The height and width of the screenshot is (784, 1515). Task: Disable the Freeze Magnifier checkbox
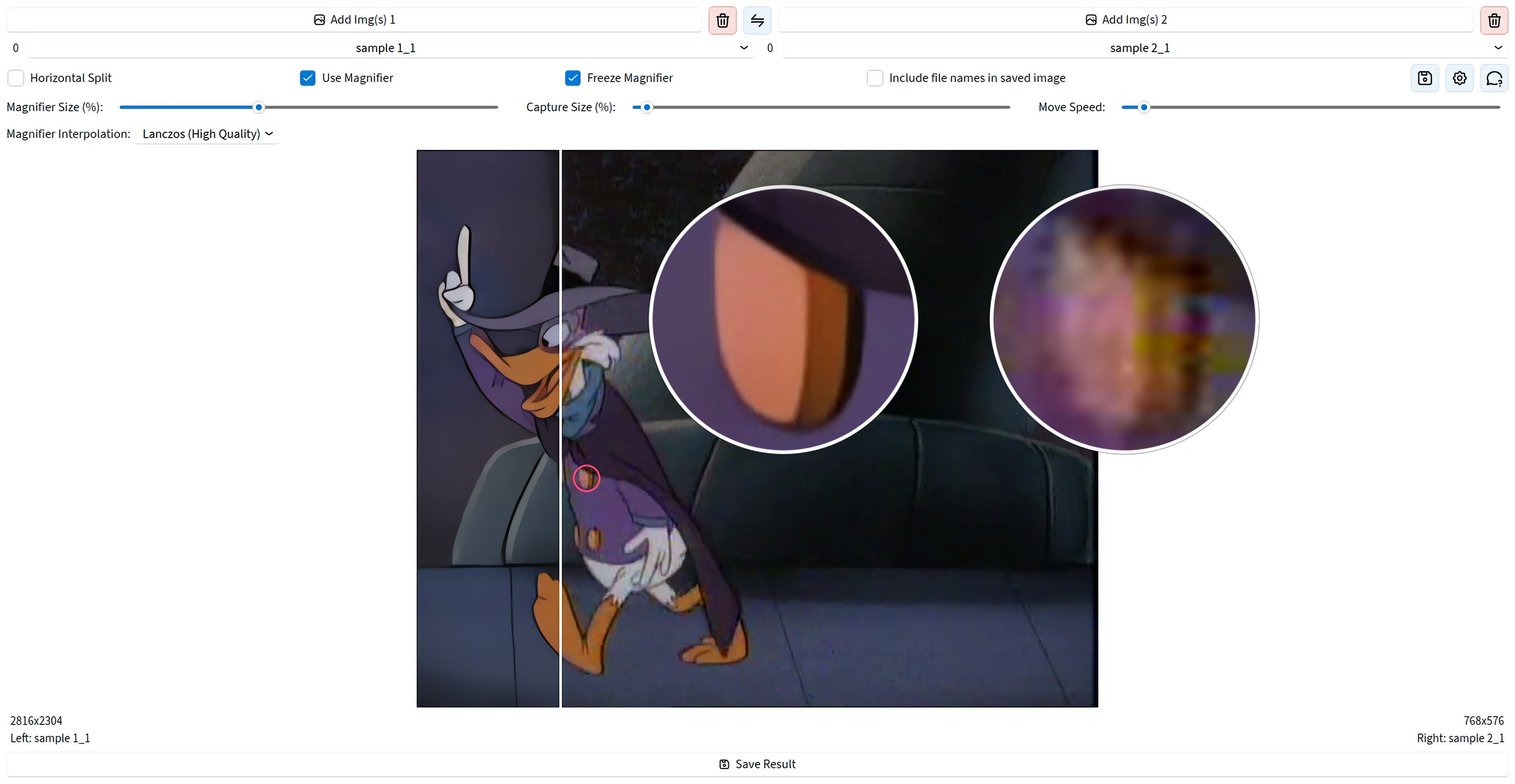coord(572,78)
